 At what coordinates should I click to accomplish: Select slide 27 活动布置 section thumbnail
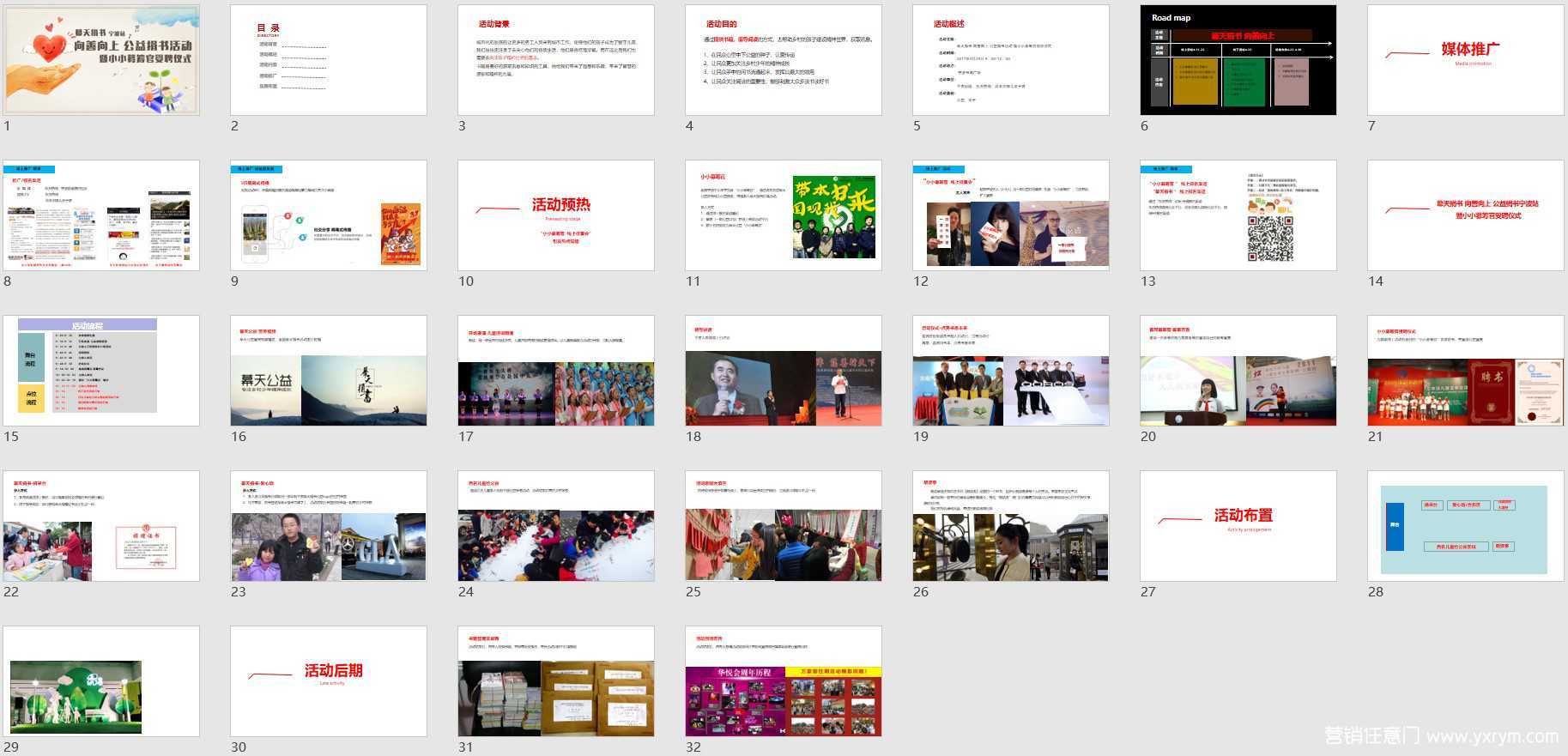tap(1238, 526)
